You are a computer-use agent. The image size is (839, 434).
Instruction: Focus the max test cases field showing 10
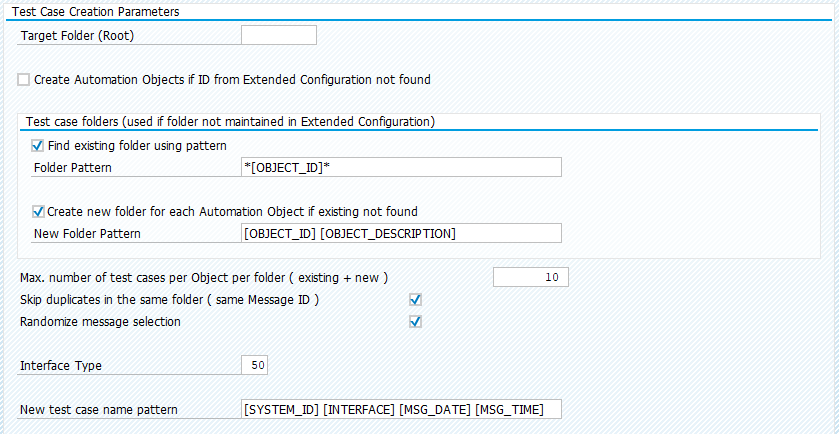[x=530, y=277]
